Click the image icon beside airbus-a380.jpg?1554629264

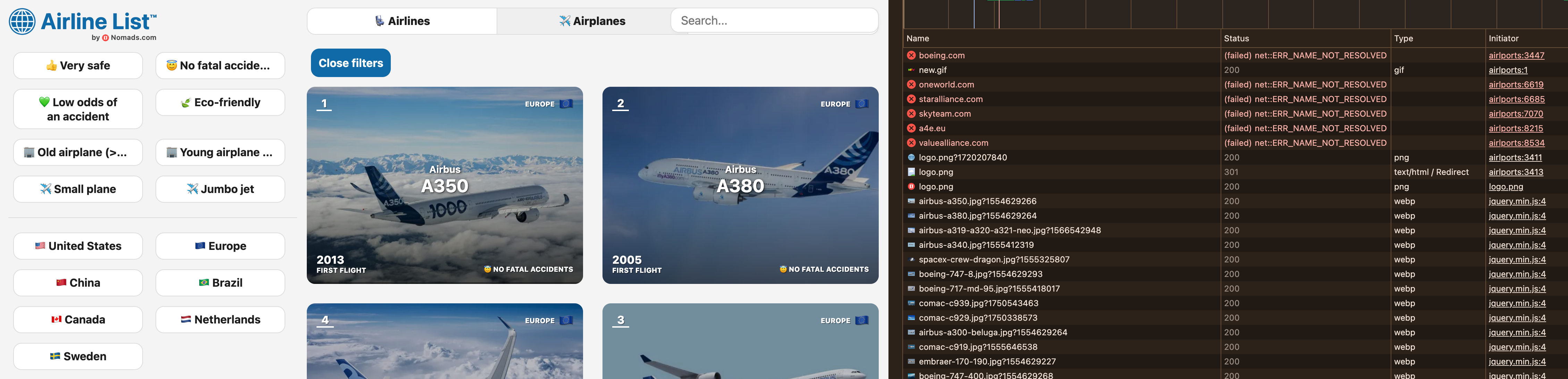point(911,216)
